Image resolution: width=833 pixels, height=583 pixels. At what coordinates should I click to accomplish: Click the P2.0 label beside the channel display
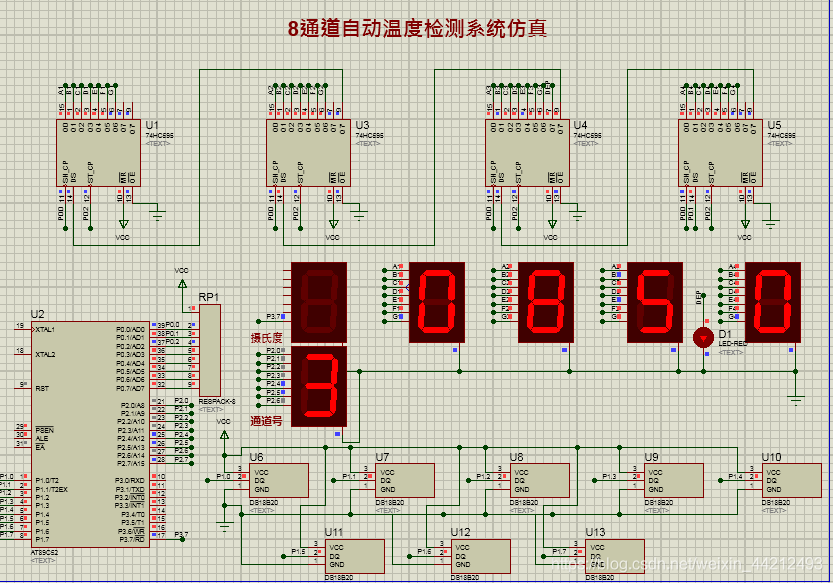click(274, 351)
